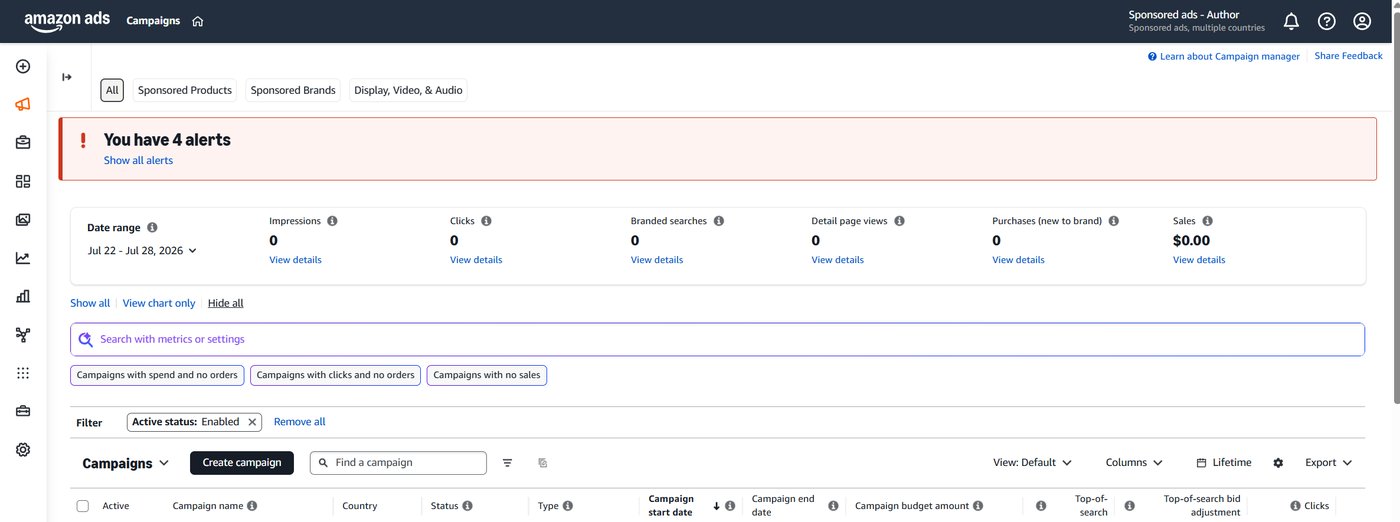The height and width of the screenshot is (522, 1400).
Task: Open the notifications bell
Action: pos(1291,21)
